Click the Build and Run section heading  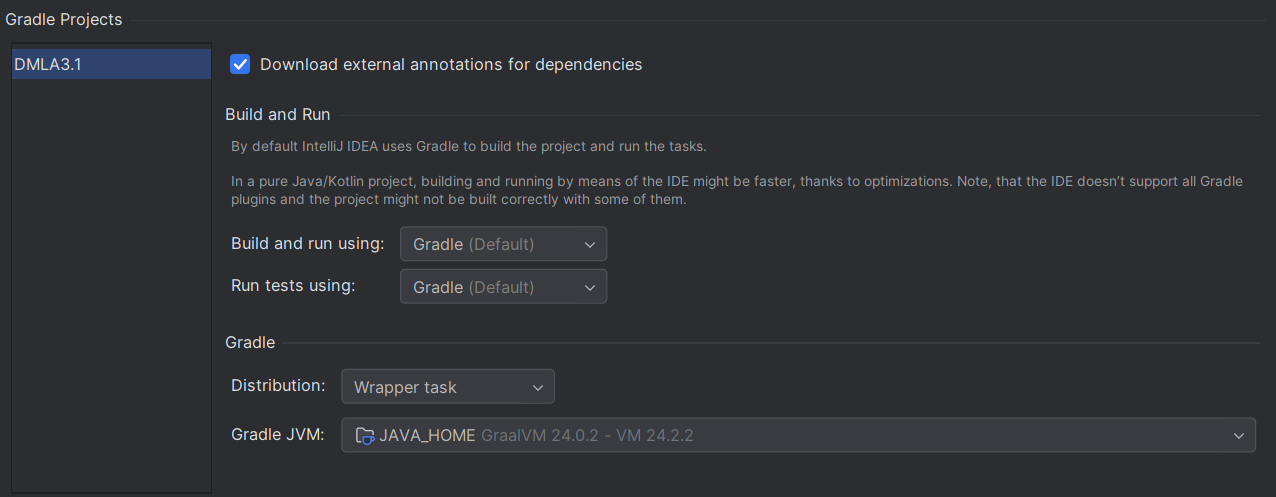point(278,115)
